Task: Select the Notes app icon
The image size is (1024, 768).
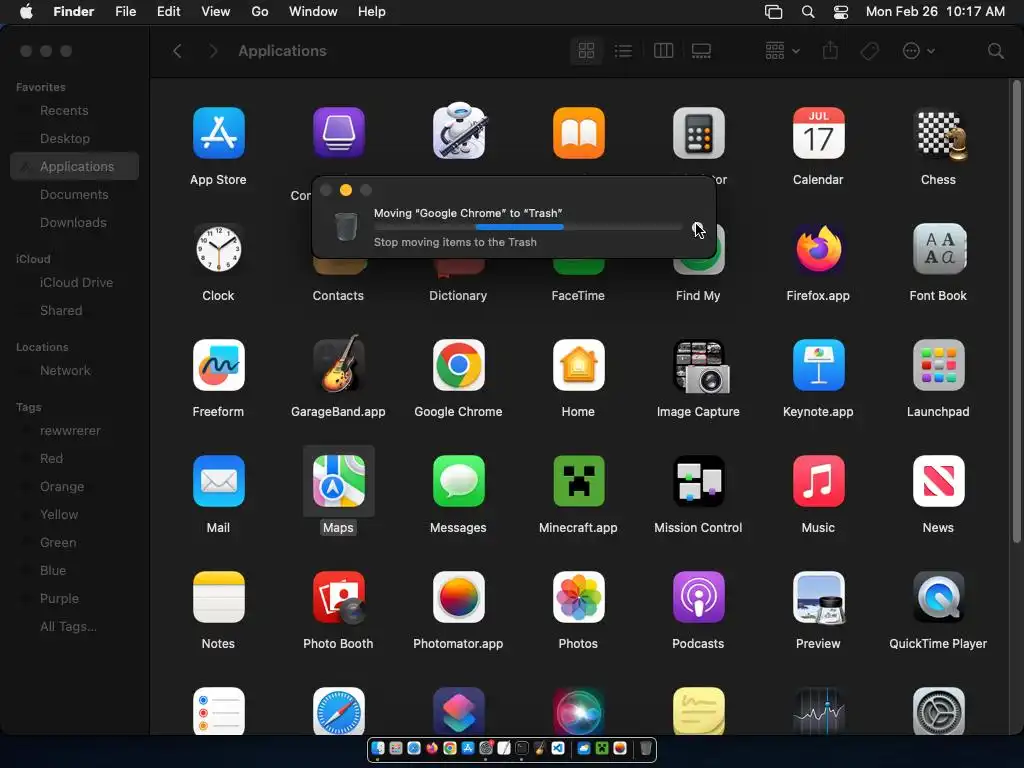Action: click(218, 597)
